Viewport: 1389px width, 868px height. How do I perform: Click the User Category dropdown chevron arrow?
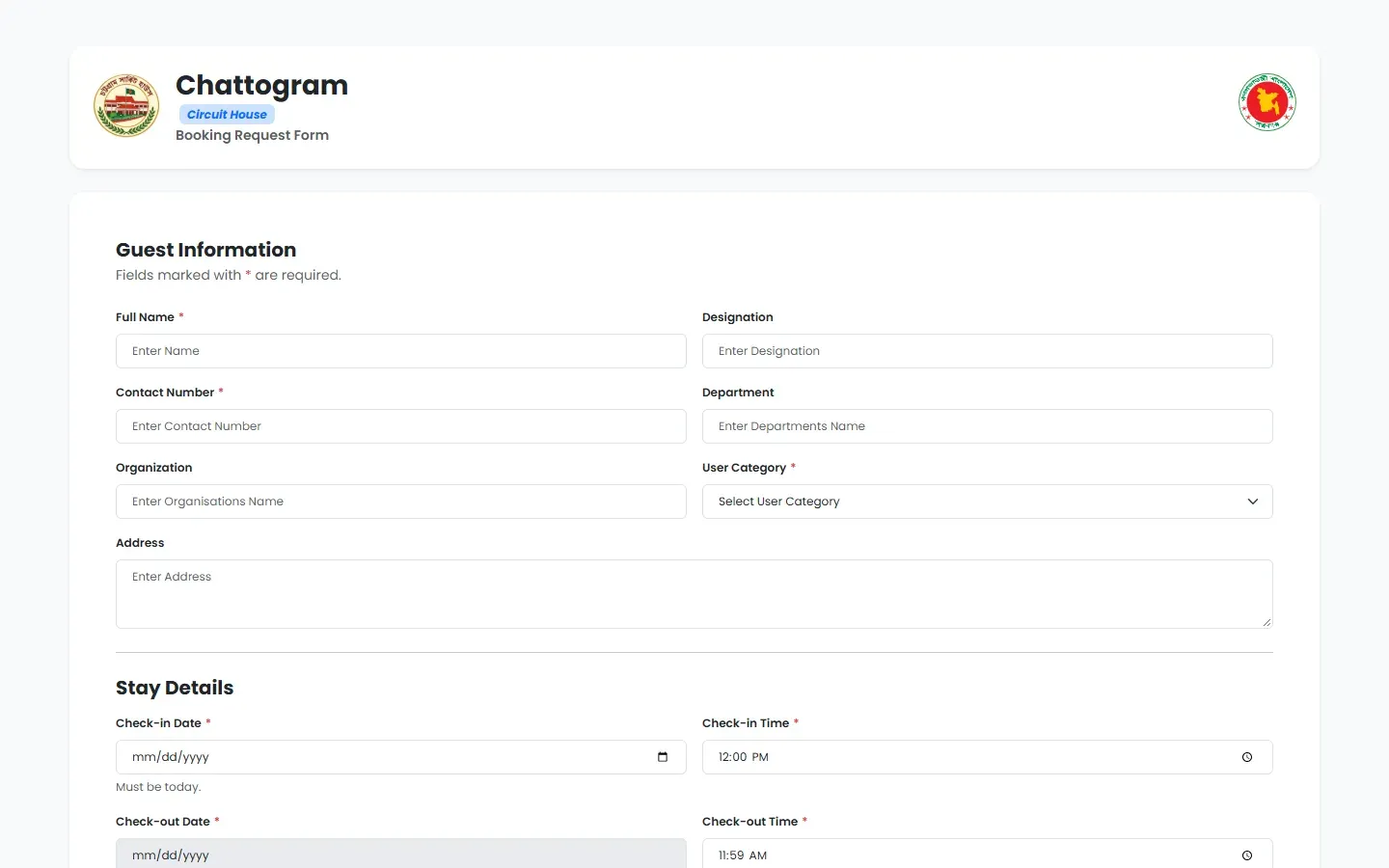tap(1253, 502)
